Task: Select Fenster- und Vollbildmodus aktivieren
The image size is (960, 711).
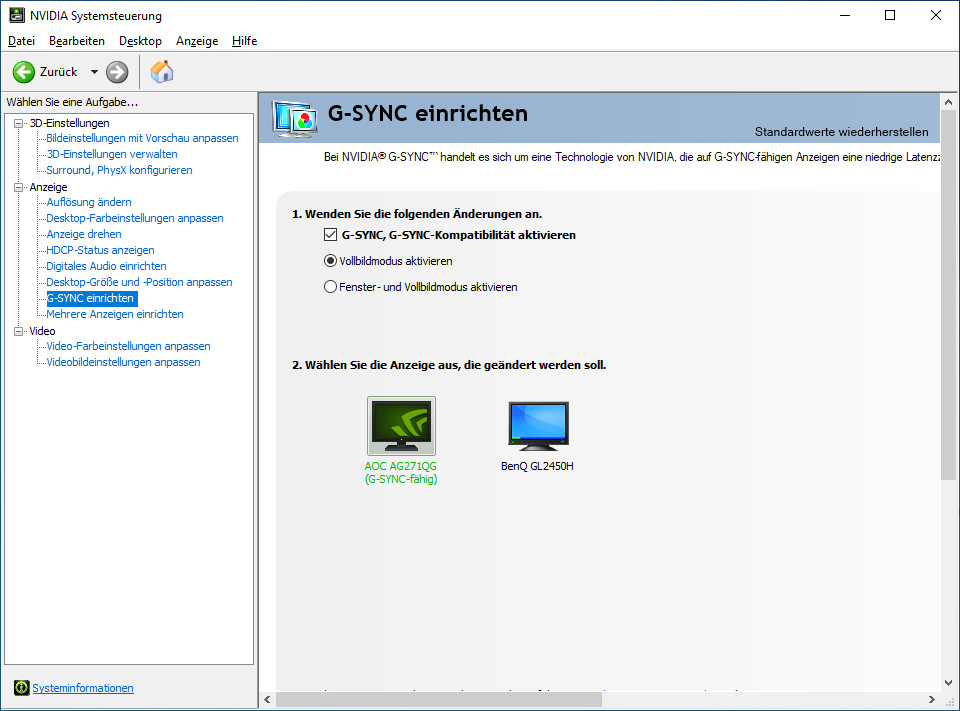Action: click(330, 286)
